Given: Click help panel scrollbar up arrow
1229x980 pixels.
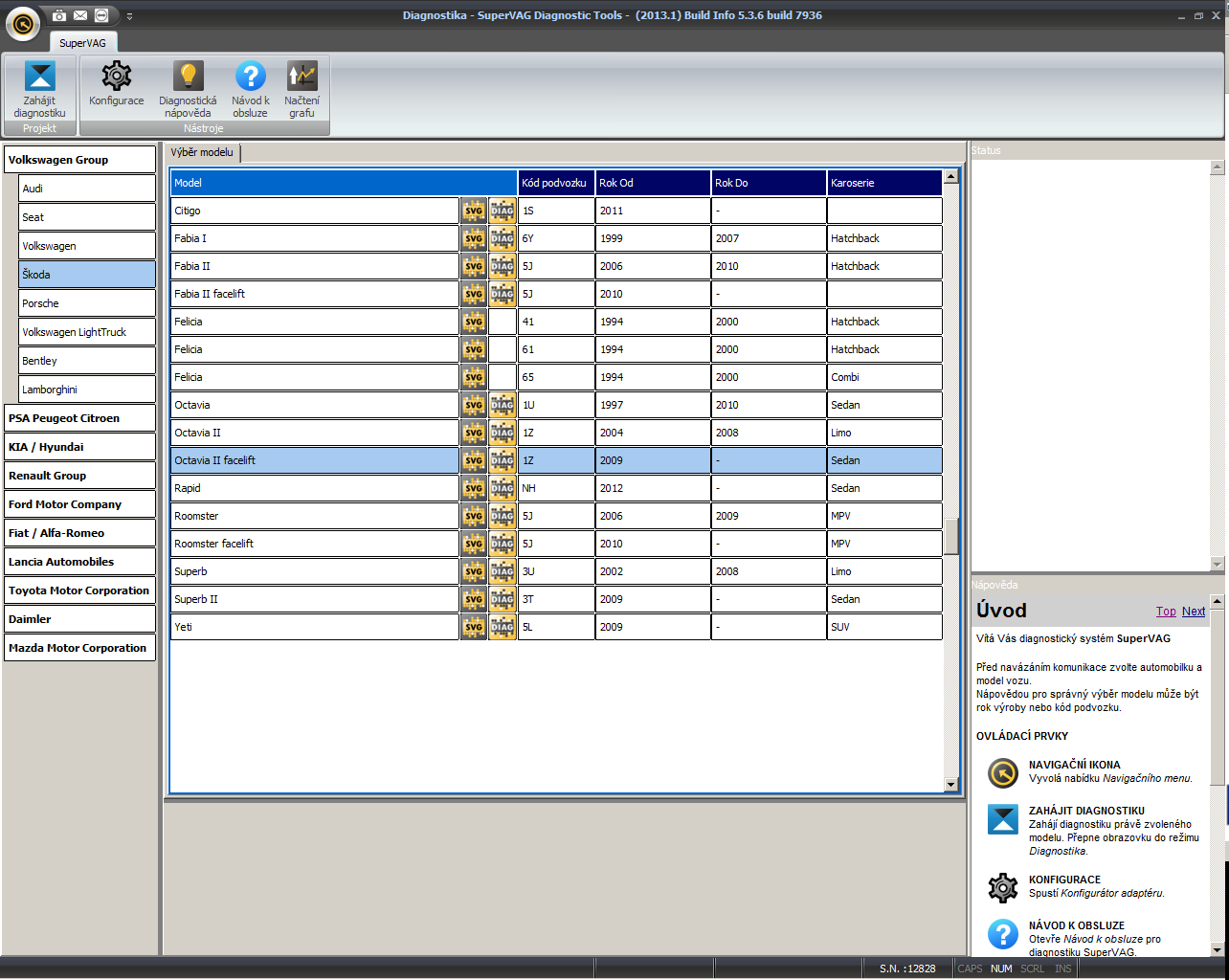Looking at the screenshot, I should coord(1218,601).
